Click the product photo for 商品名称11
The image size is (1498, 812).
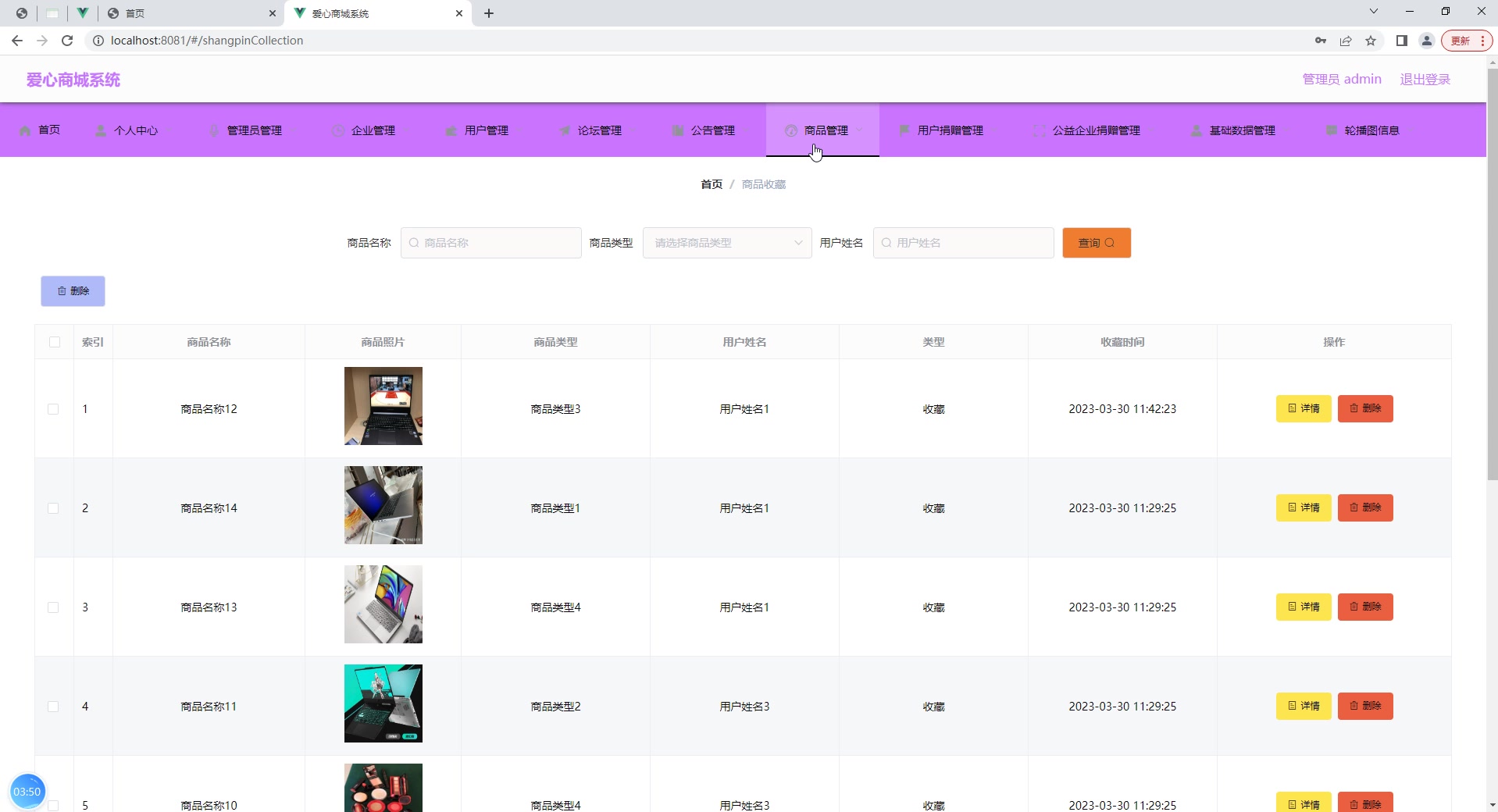click(x=383, y=703)
